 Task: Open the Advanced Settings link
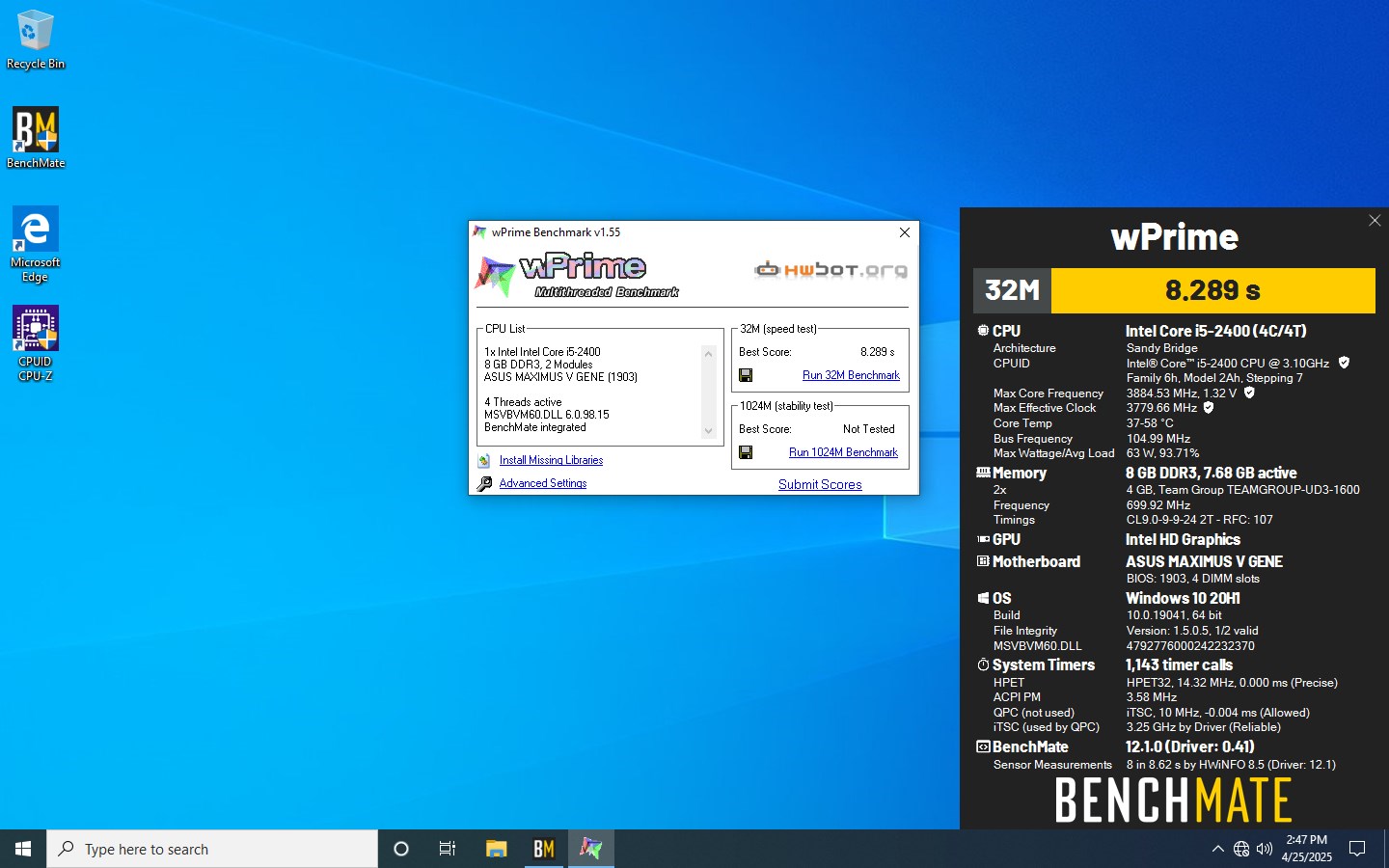[x=542, y=483]
